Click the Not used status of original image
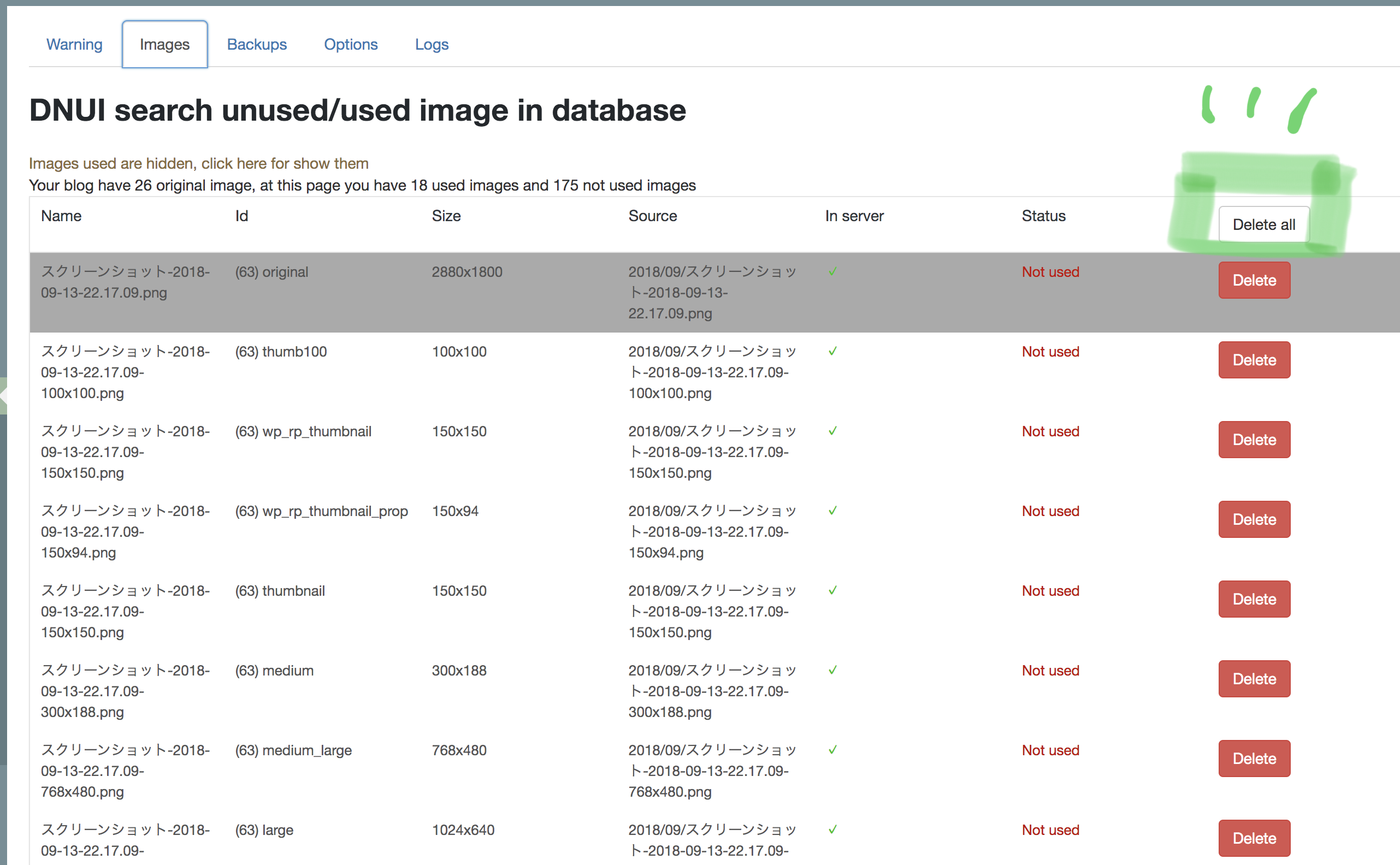The height and width of the screenshot is (865, 1400). point(1050,272)
